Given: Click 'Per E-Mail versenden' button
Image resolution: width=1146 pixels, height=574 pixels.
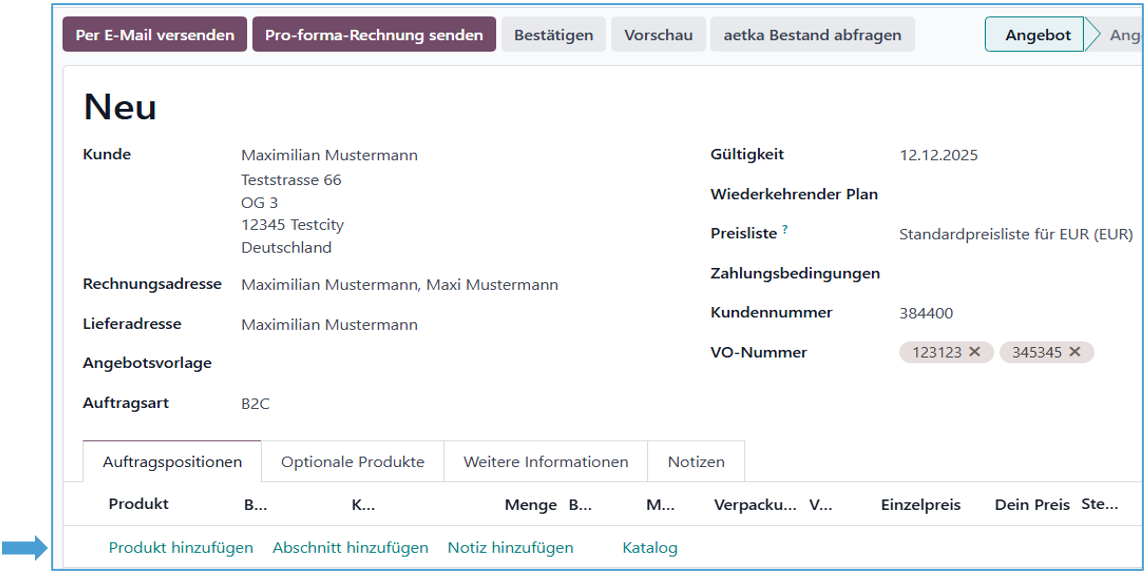Looking at the screenshot, I should click(155, 35).
